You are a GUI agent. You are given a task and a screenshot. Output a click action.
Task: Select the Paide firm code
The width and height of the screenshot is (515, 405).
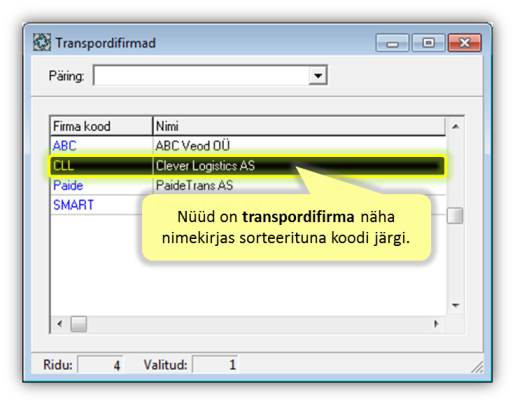point(68,185)
